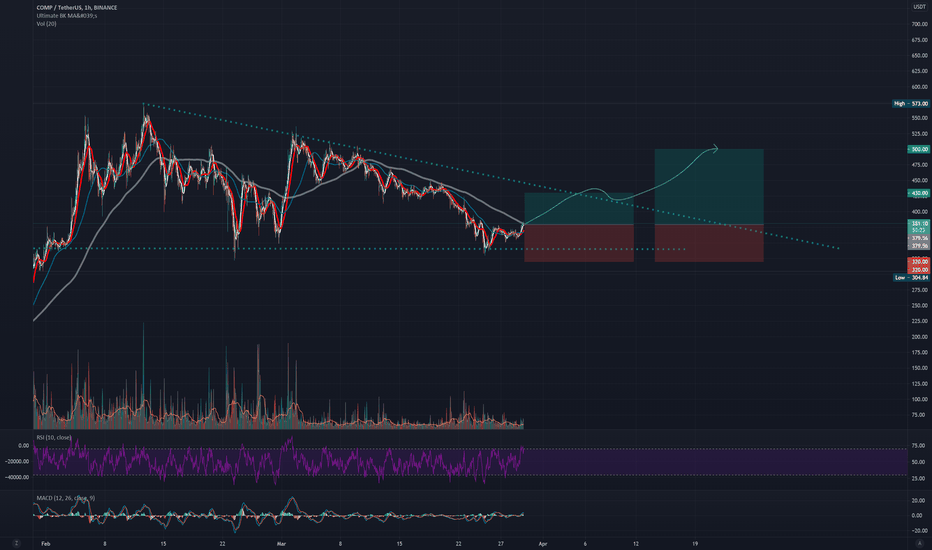Click the MACD 20.00 axis value

tap(918, 501)
